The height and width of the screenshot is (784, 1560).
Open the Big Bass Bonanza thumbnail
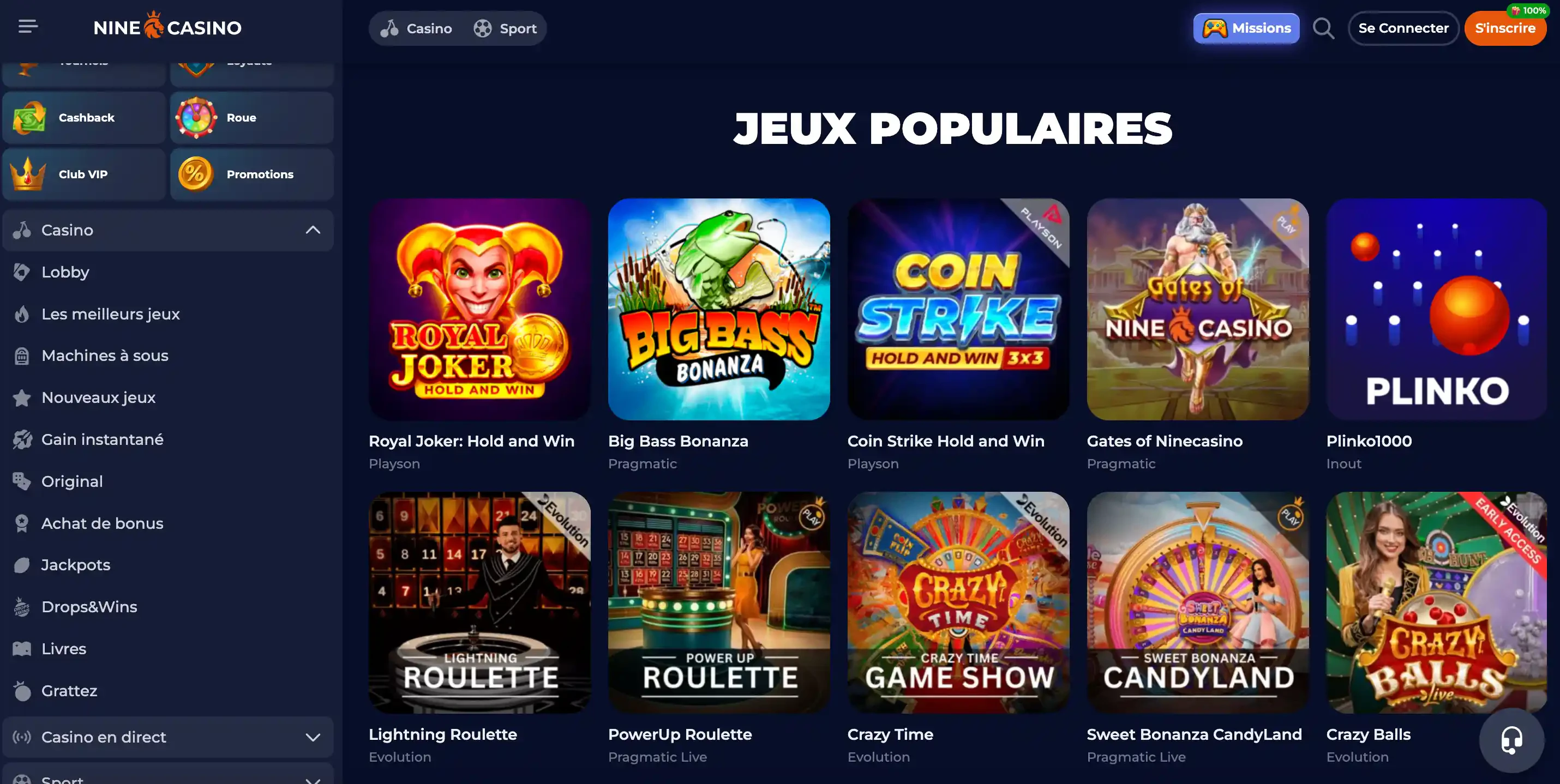(x=719, y=309)
